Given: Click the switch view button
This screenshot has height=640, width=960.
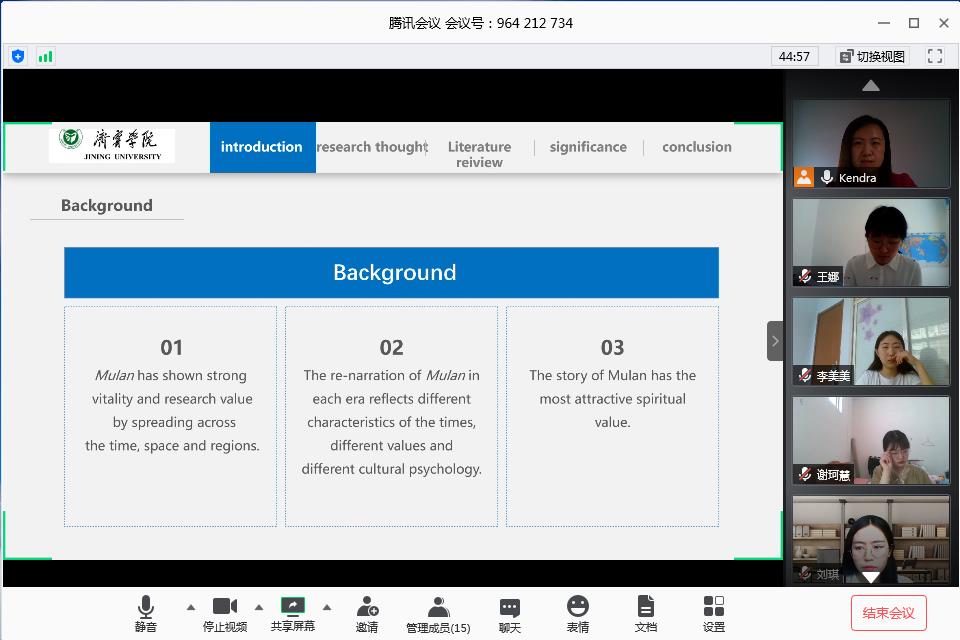Looking at the screenshot, I should pos(872,56).
